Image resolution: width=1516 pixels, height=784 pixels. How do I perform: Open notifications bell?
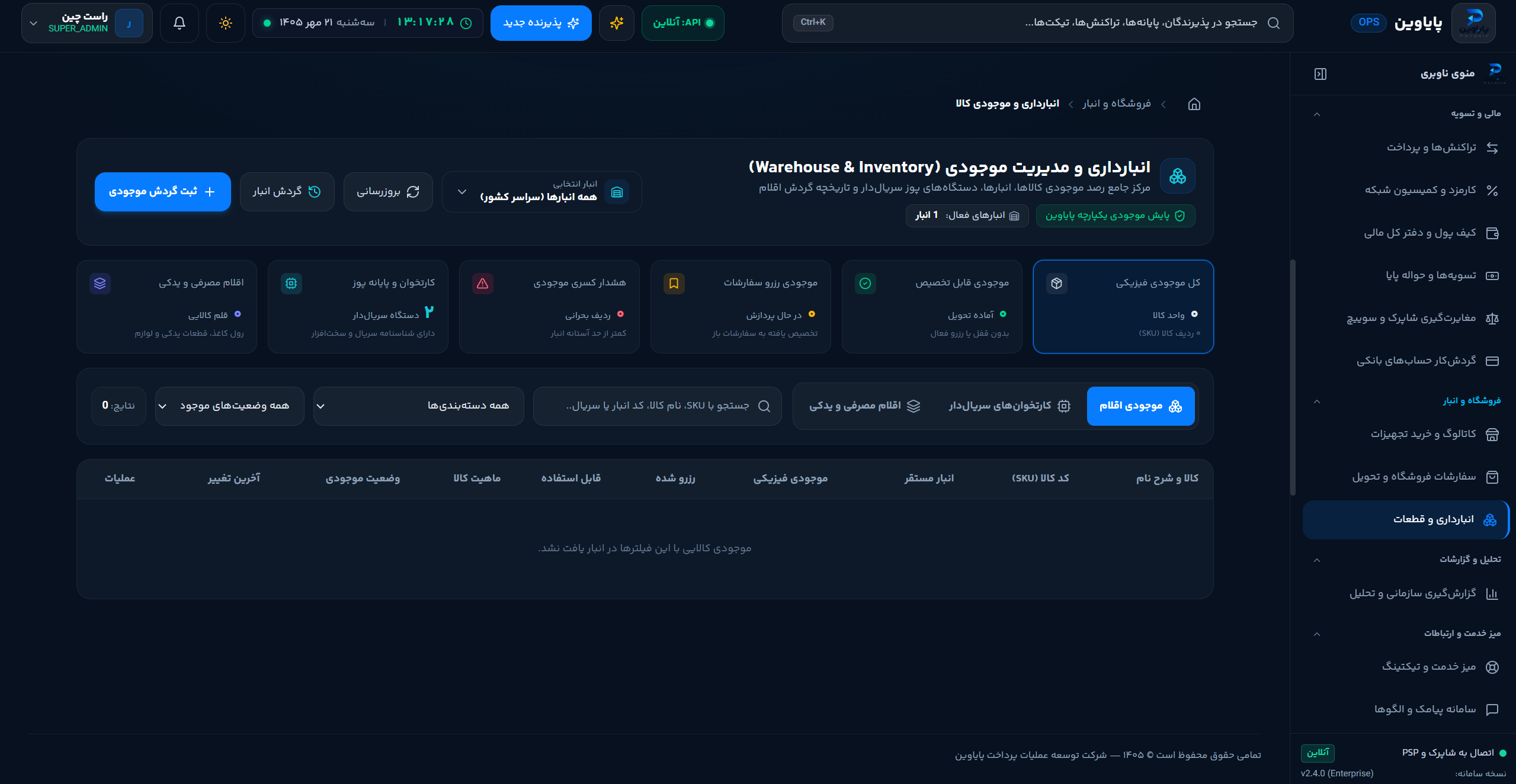pyautogui.click(x=180, y=23)
